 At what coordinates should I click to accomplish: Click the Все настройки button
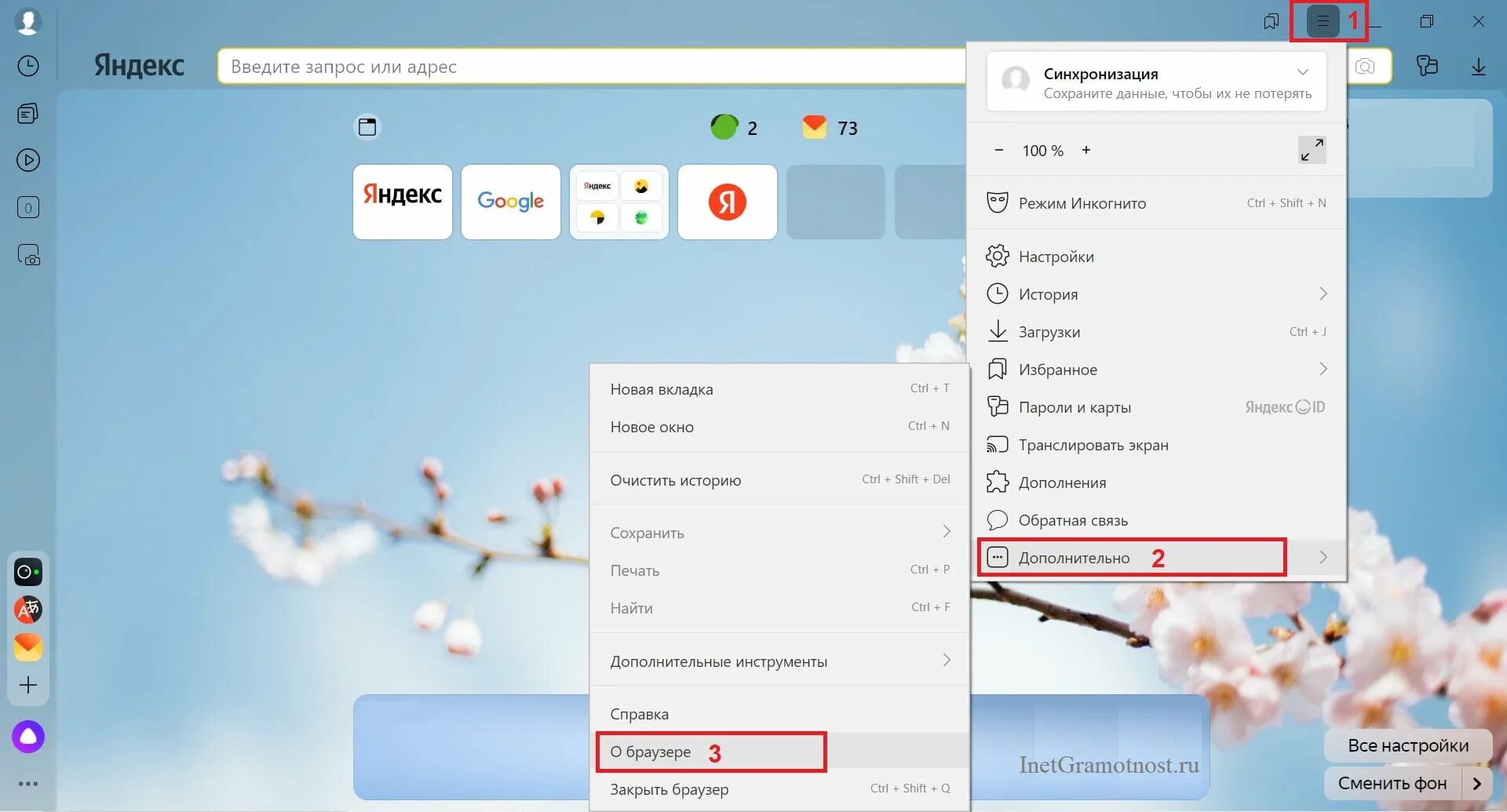pyautogui.click(x=1408, y=745)
